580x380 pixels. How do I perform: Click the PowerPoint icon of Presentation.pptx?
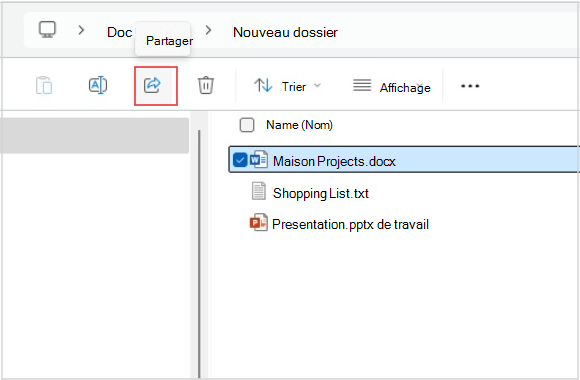coord(259,222)
